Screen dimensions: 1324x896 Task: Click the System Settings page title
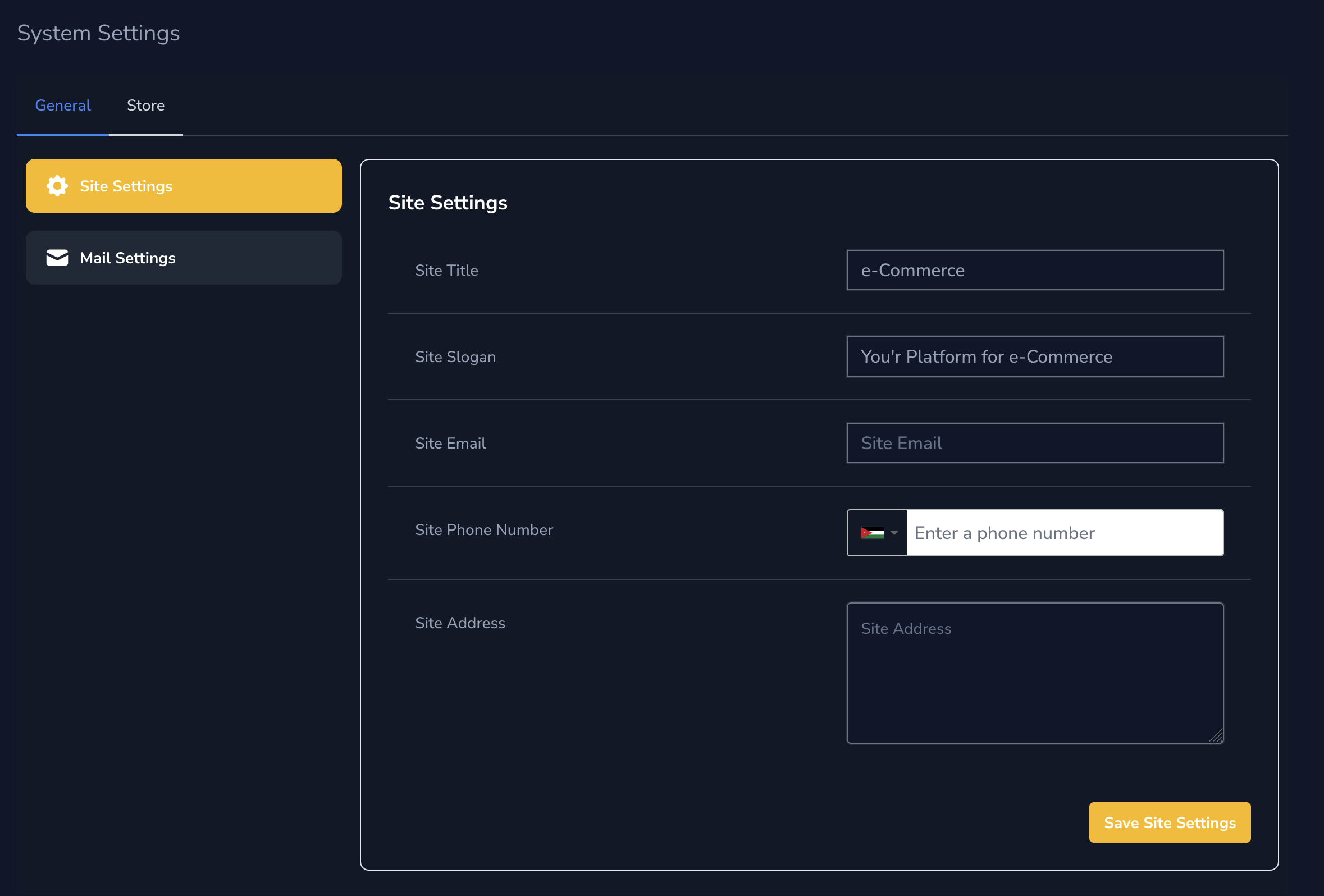tap(98, 33)
